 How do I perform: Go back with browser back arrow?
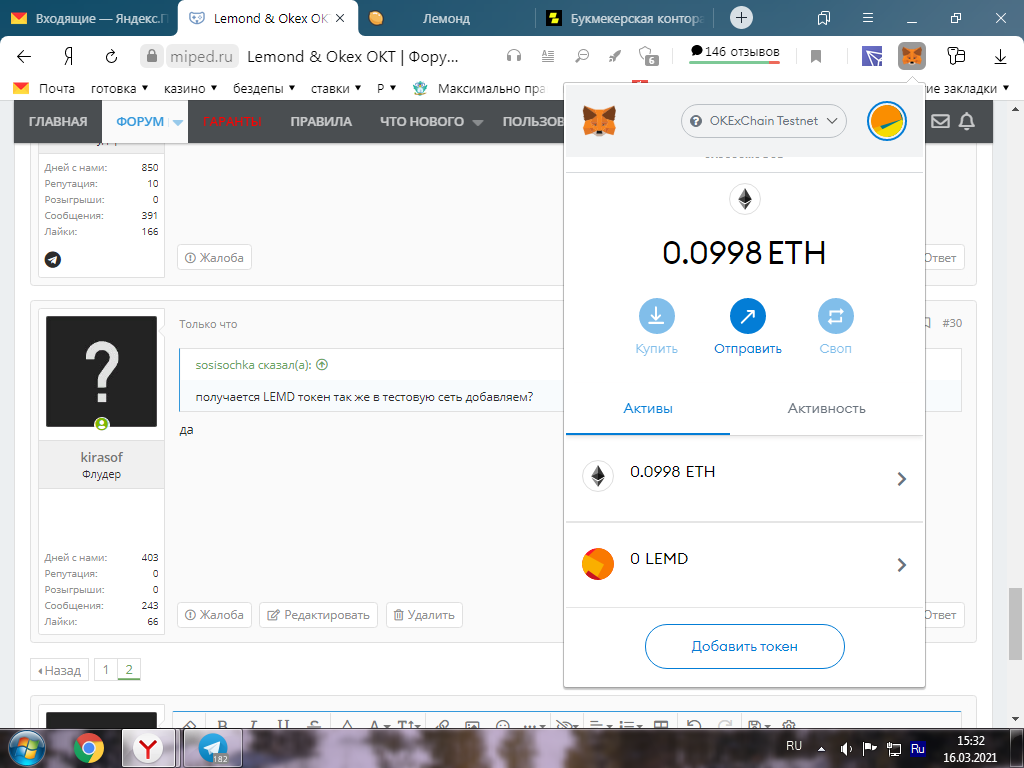coord(24,57)
